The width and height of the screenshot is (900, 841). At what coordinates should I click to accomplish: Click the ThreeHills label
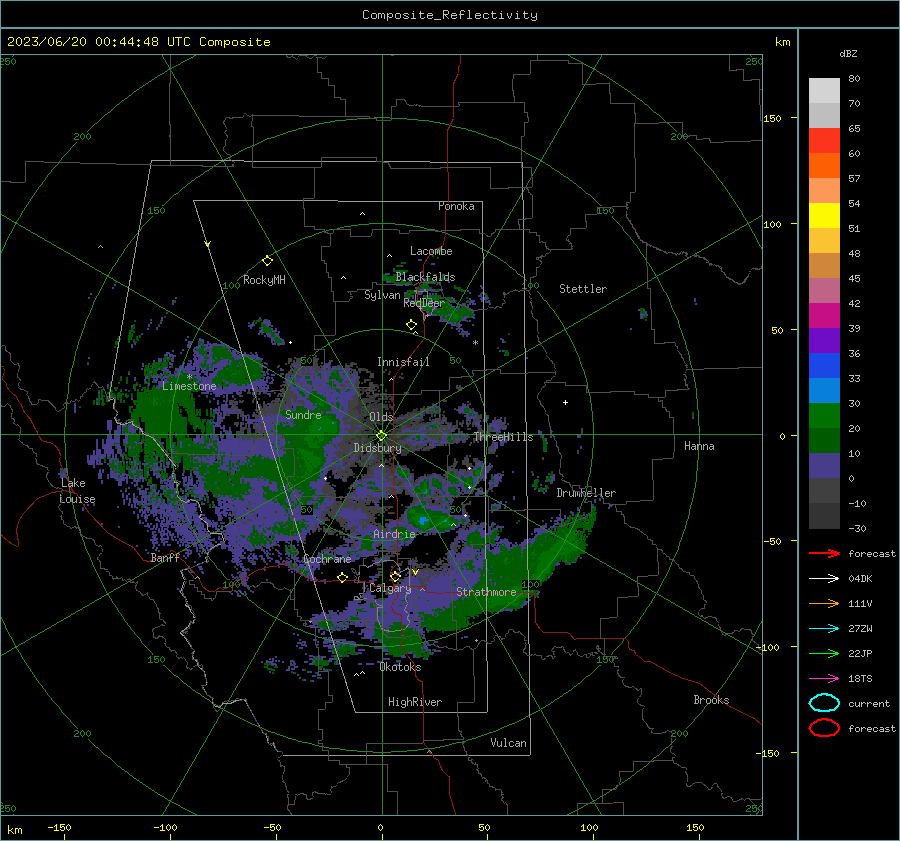click(x=503, y=437)
